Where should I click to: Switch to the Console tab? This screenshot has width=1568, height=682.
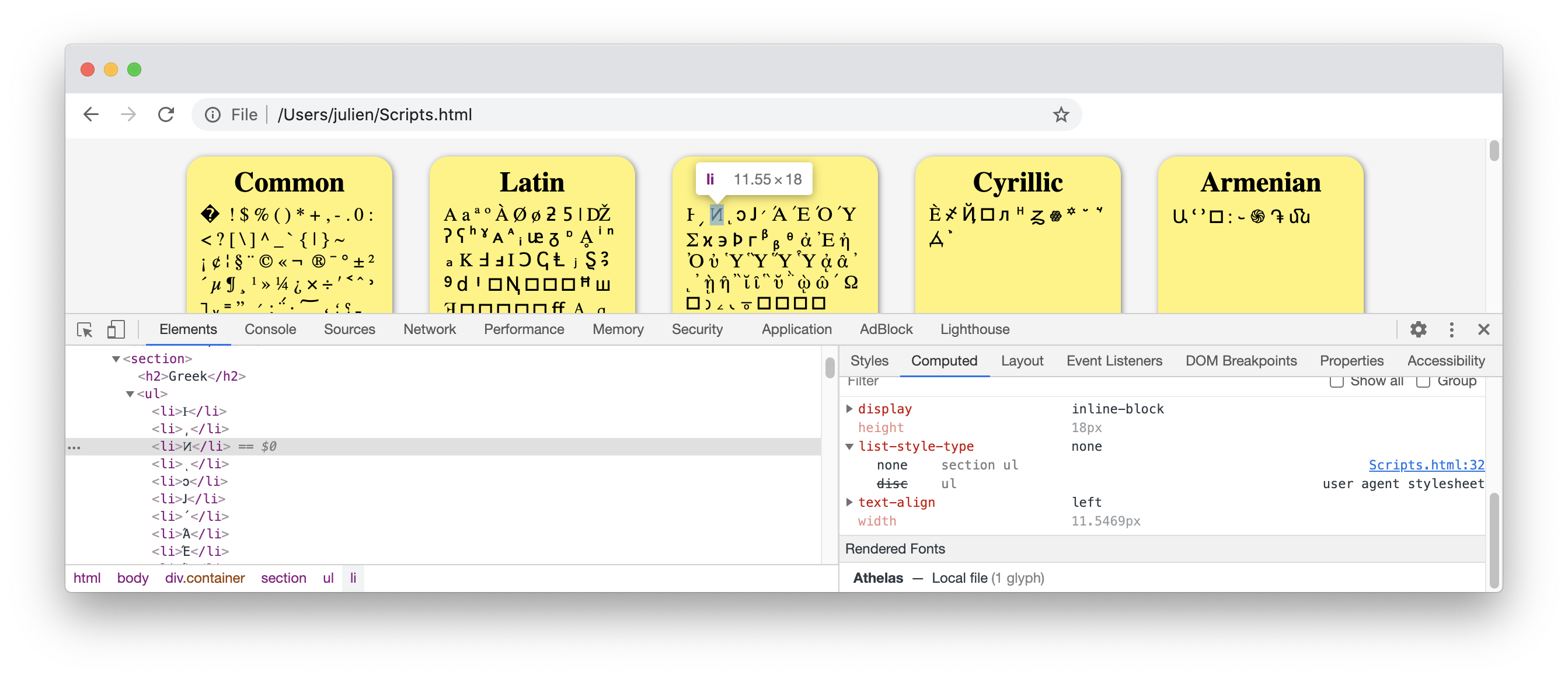point(270,329)
